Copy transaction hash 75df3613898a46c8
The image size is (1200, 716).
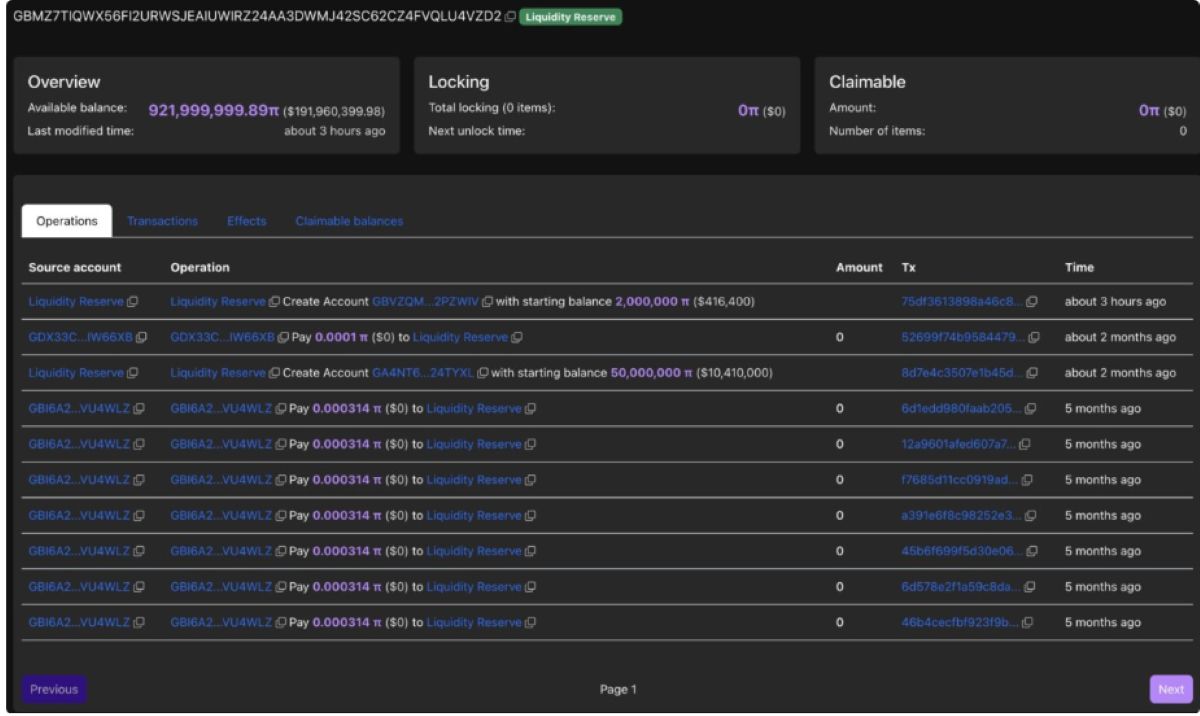click(x=1031, y=301)
